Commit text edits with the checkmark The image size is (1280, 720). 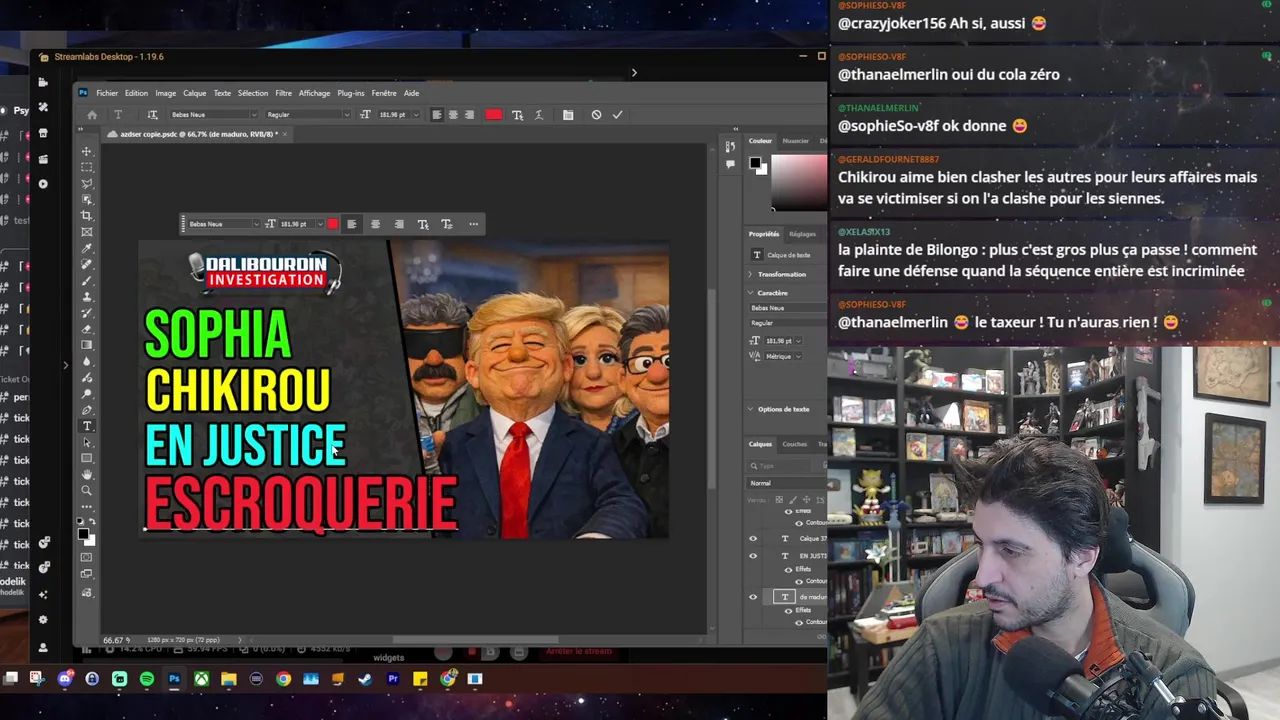(x=617, y=115)
